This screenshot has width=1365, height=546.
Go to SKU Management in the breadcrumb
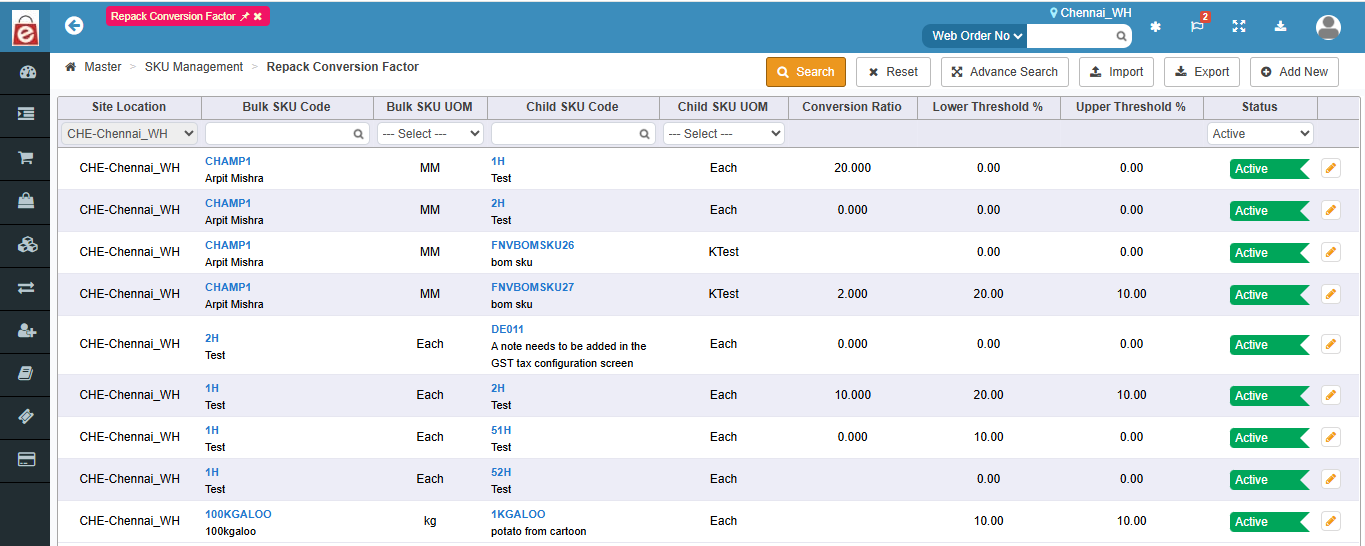click(194, 67)
